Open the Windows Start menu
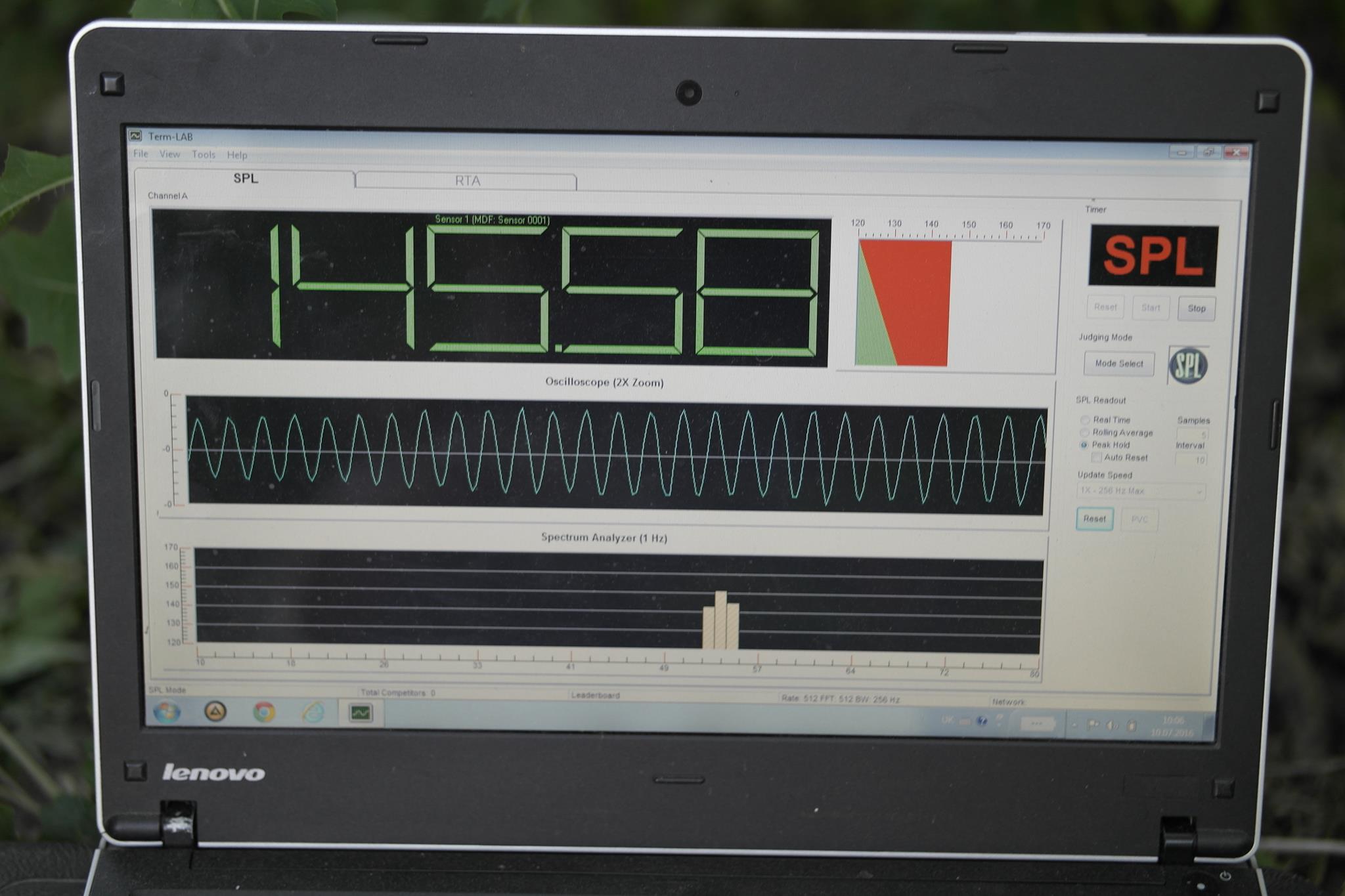The height and width of the screenshot is (896, 1345). pyautogui.click(x=167, y=712)
